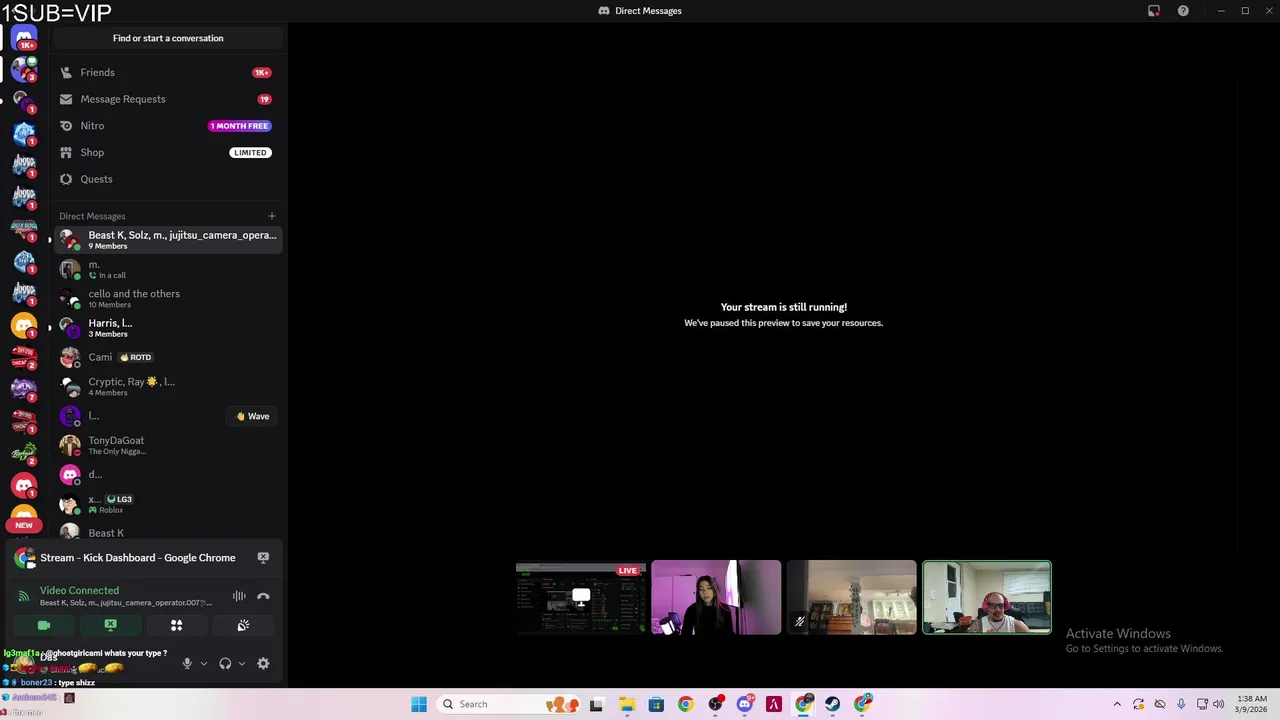Open Discord from taskbar

[744, 704]
